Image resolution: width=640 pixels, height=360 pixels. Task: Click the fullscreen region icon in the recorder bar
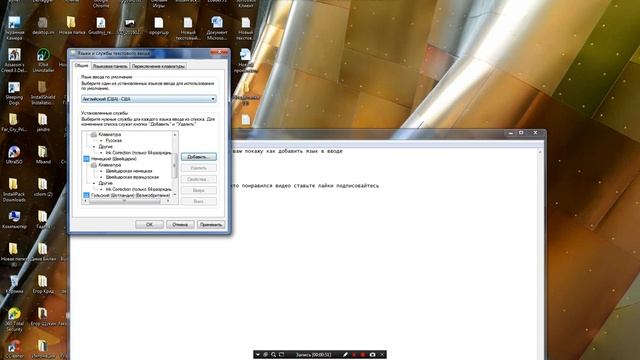click(x=281, y=355)
